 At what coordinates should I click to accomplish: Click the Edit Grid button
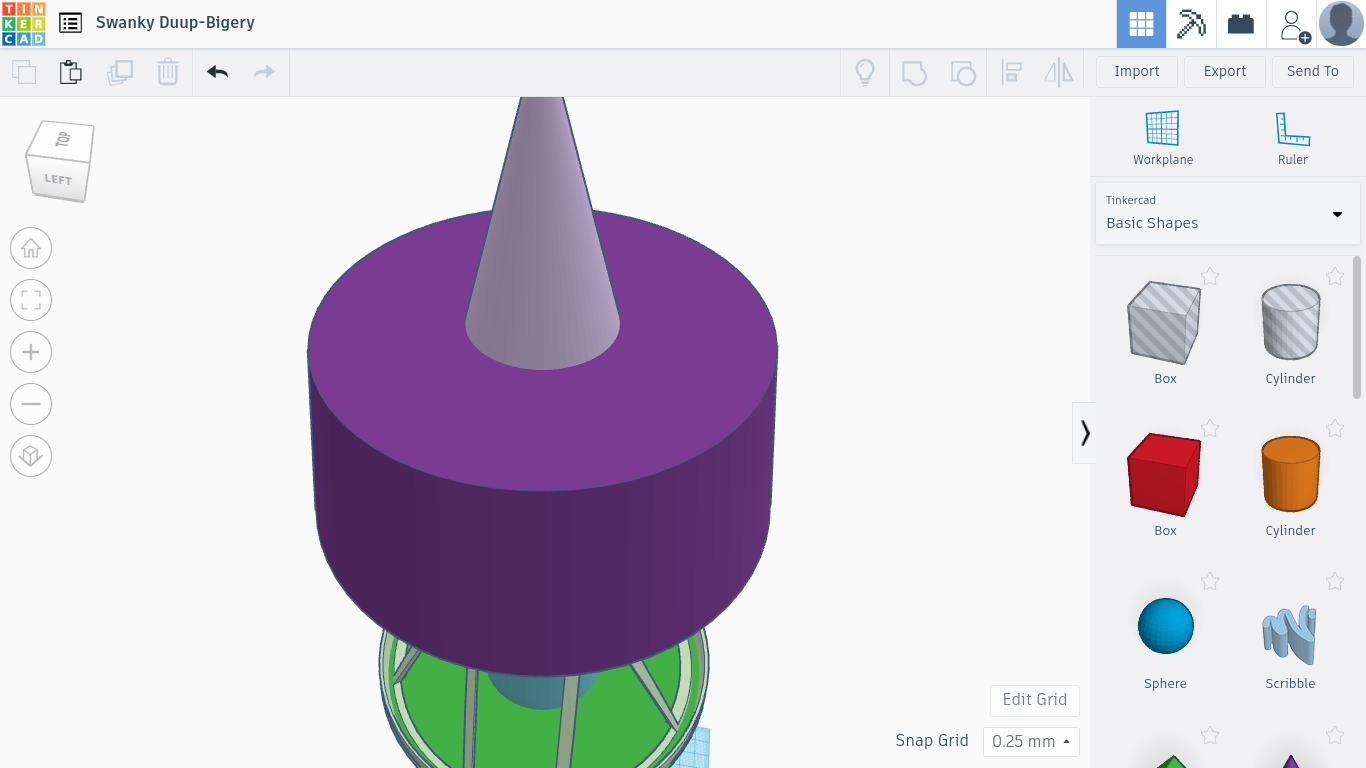[1034, 700]
